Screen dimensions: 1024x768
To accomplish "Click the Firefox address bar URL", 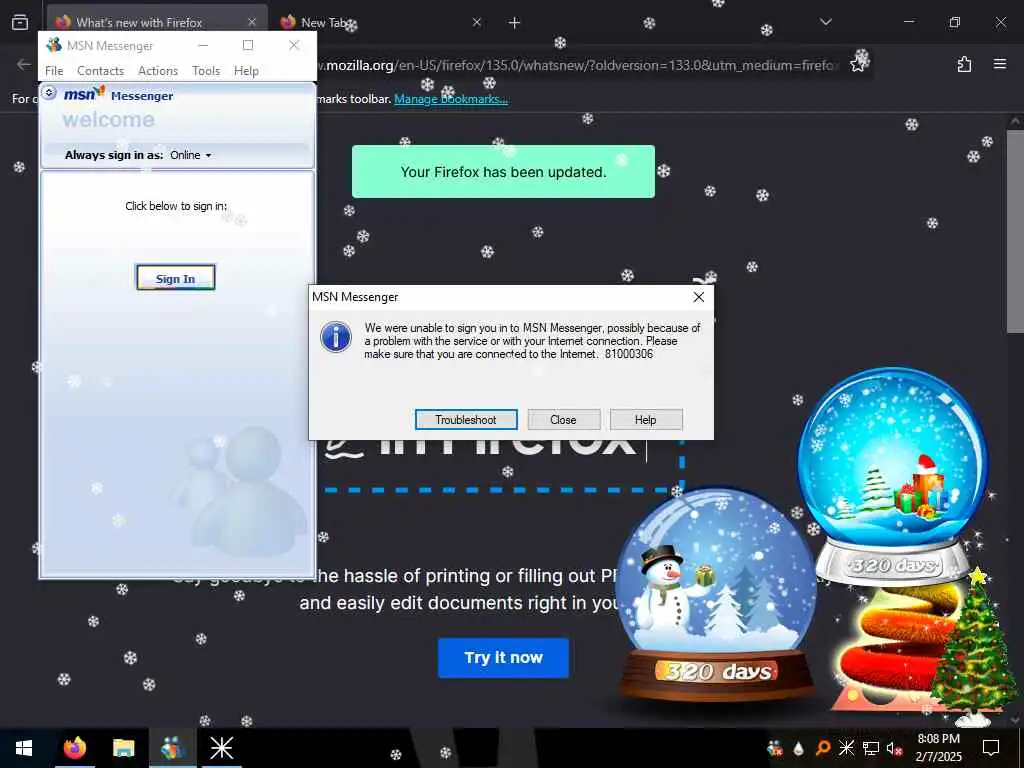I will point(577,65).
